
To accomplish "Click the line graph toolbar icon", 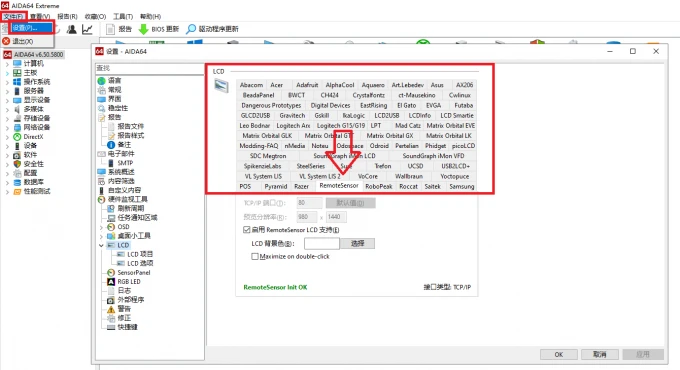I will 87,29.
